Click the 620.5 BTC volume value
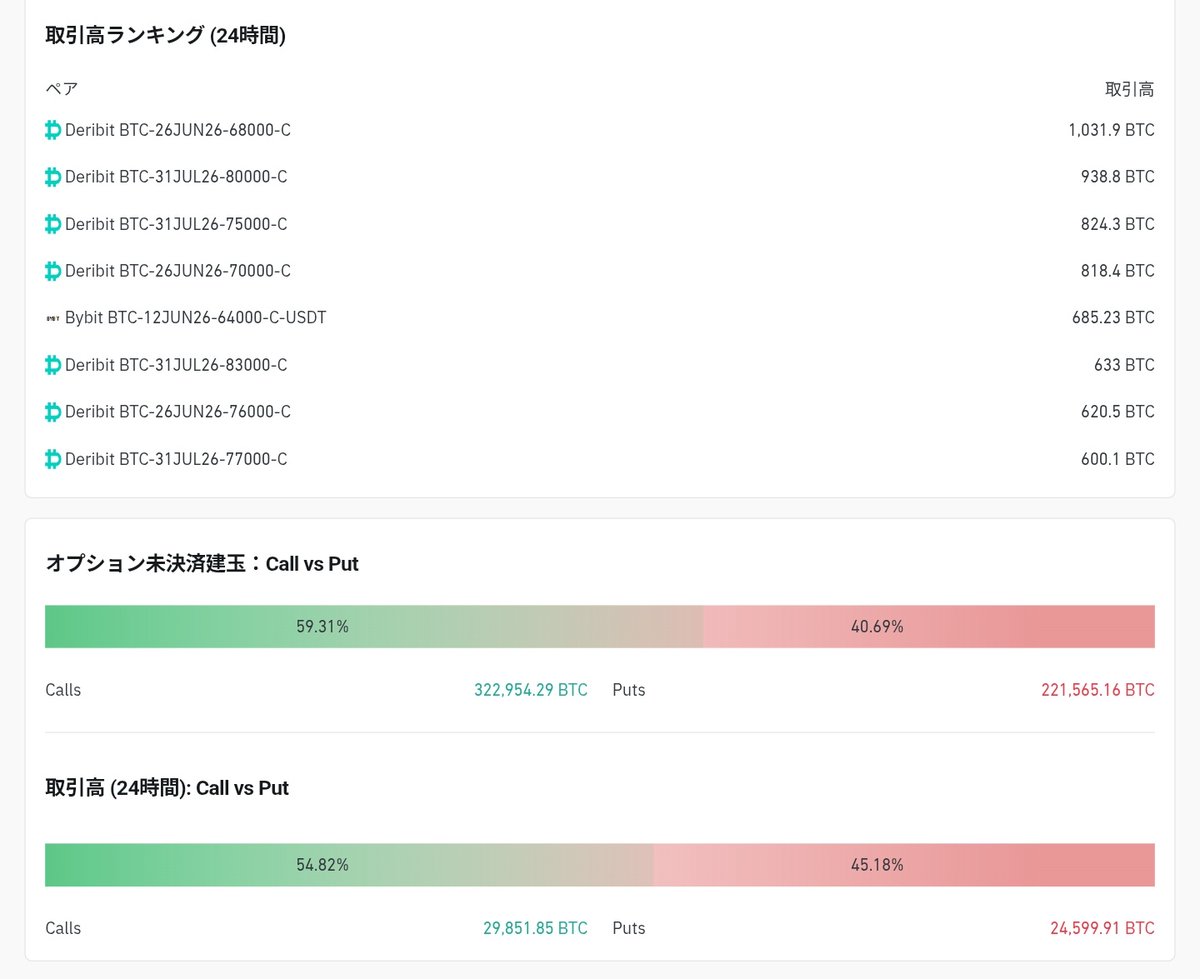 pos(1118,412)
